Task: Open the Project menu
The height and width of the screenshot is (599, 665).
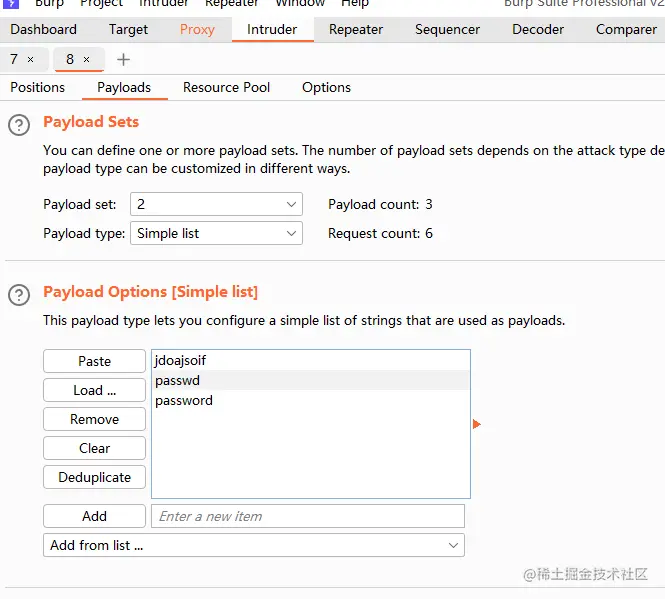Action: (101, 3)
